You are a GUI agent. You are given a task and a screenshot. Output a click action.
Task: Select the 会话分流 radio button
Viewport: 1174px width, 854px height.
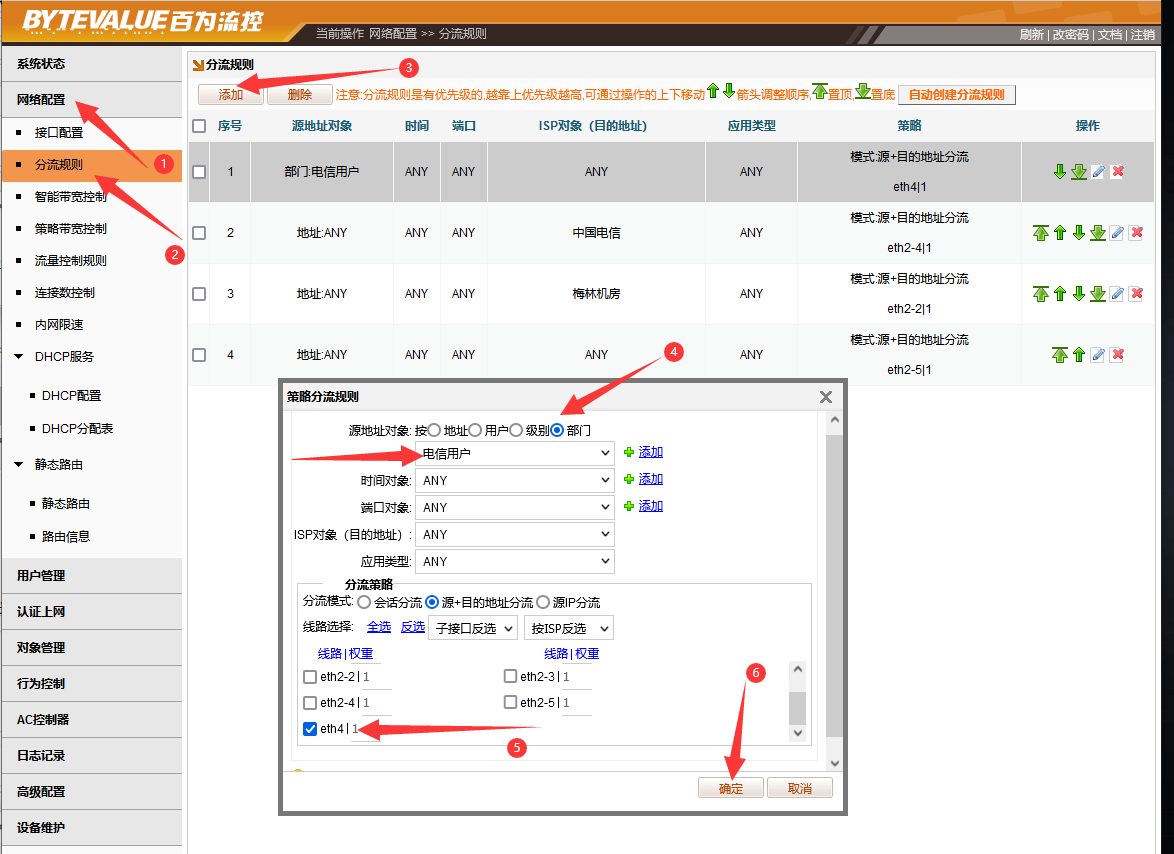point(364,602)
